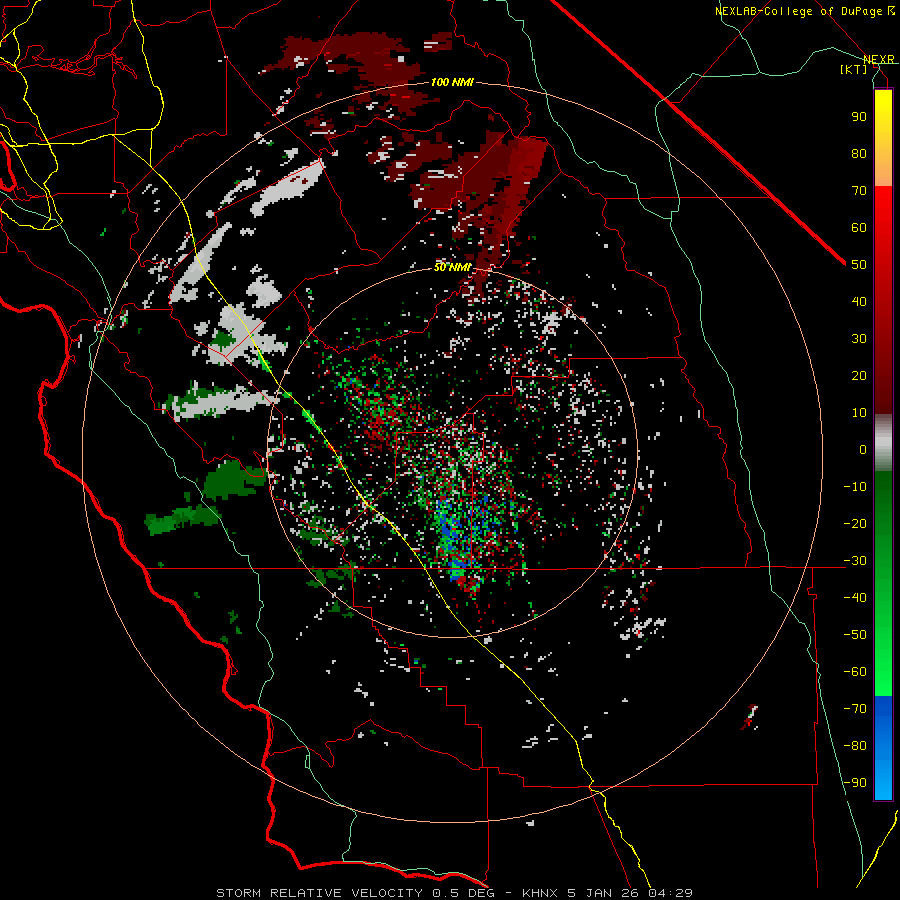The width and height of the screenshot is (900, 900).
Task: Select the 100 NMI range ring label
Action: [x=452, y=82]
